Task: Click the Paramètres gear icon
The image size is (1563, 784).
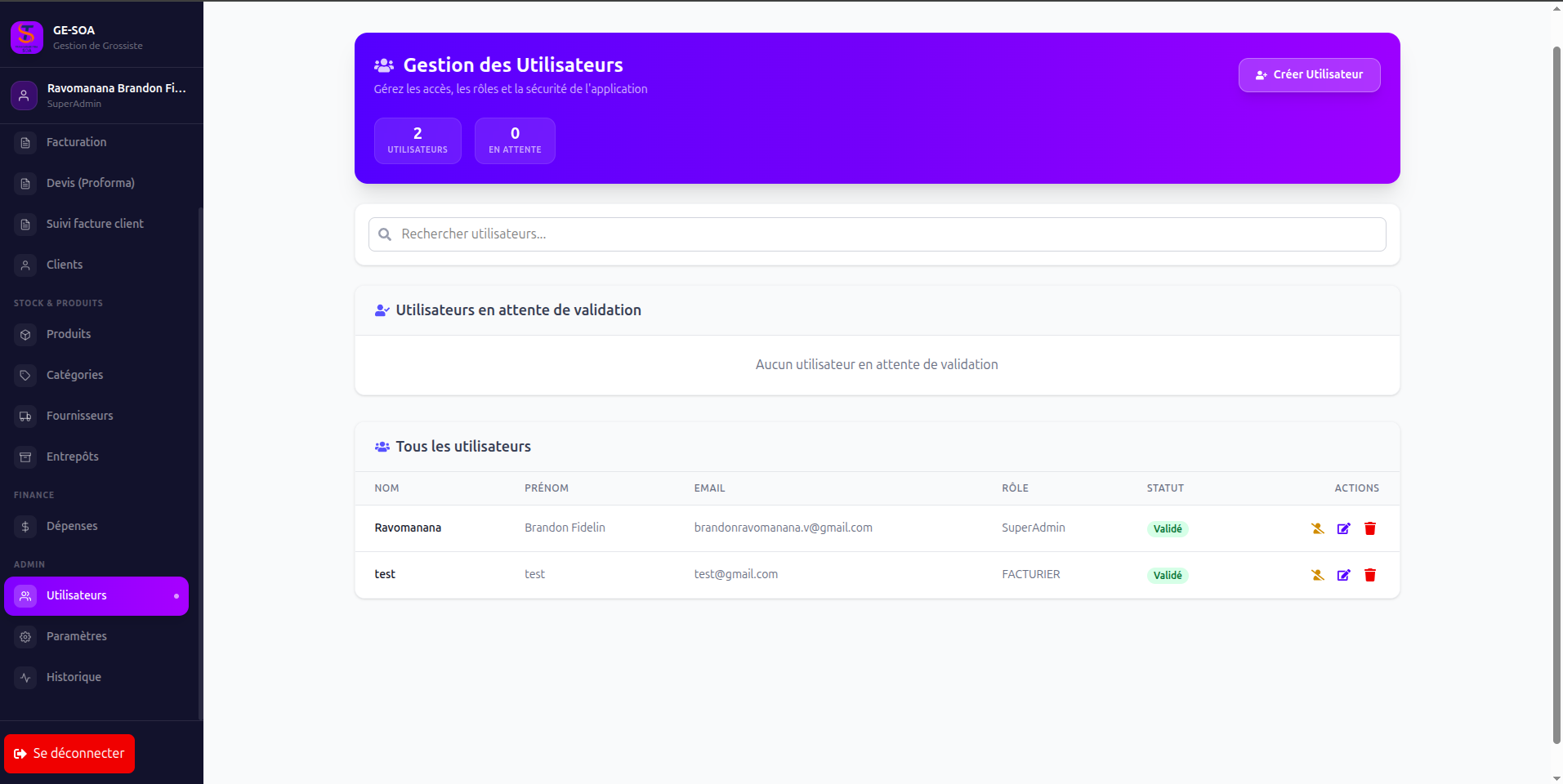Action: pyautogui.click(x=25, y=637)
